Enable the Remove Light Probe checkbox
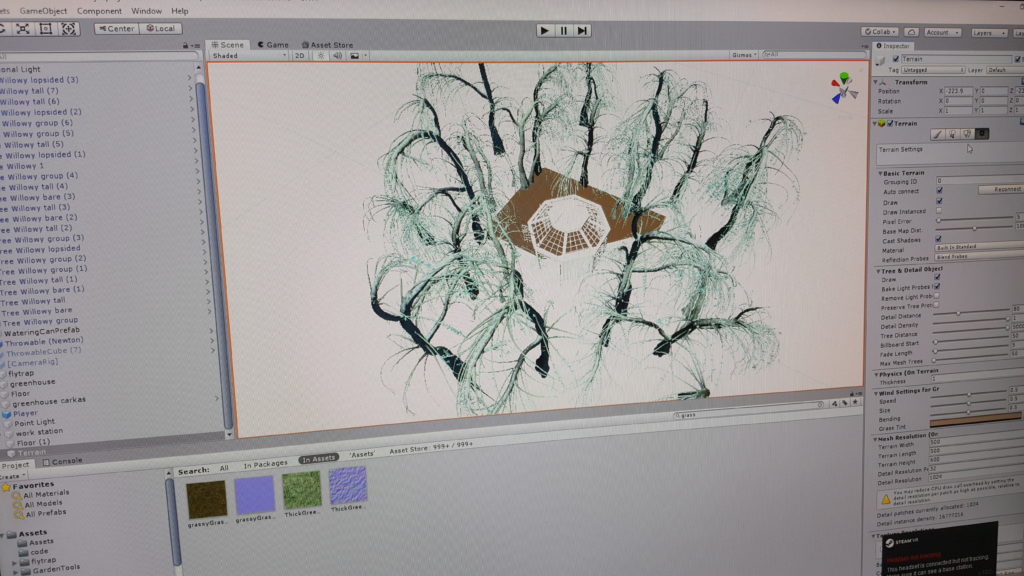 point(936,296)
